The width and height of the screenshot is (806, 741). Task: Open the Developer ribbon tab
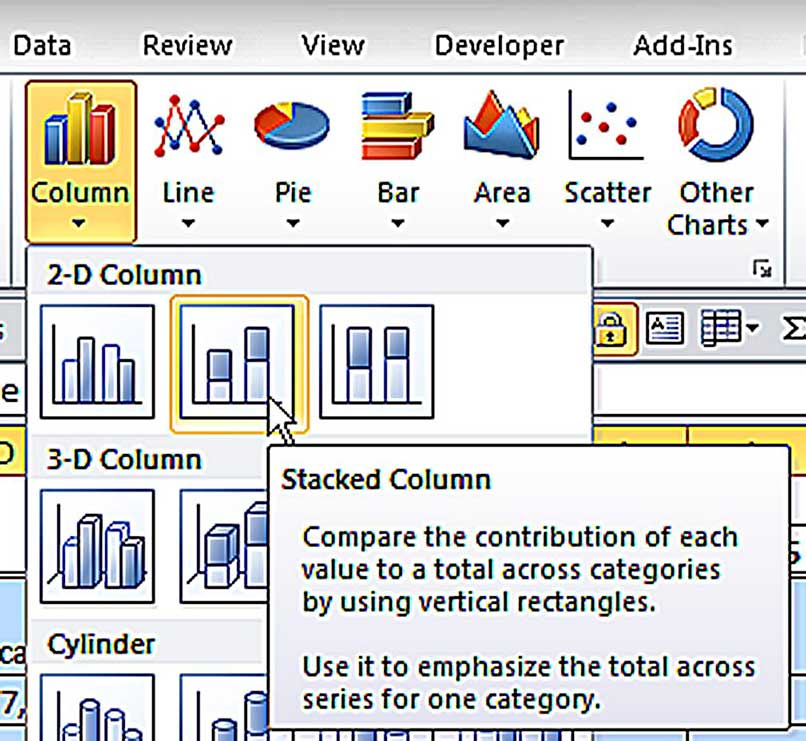[499, 45]
